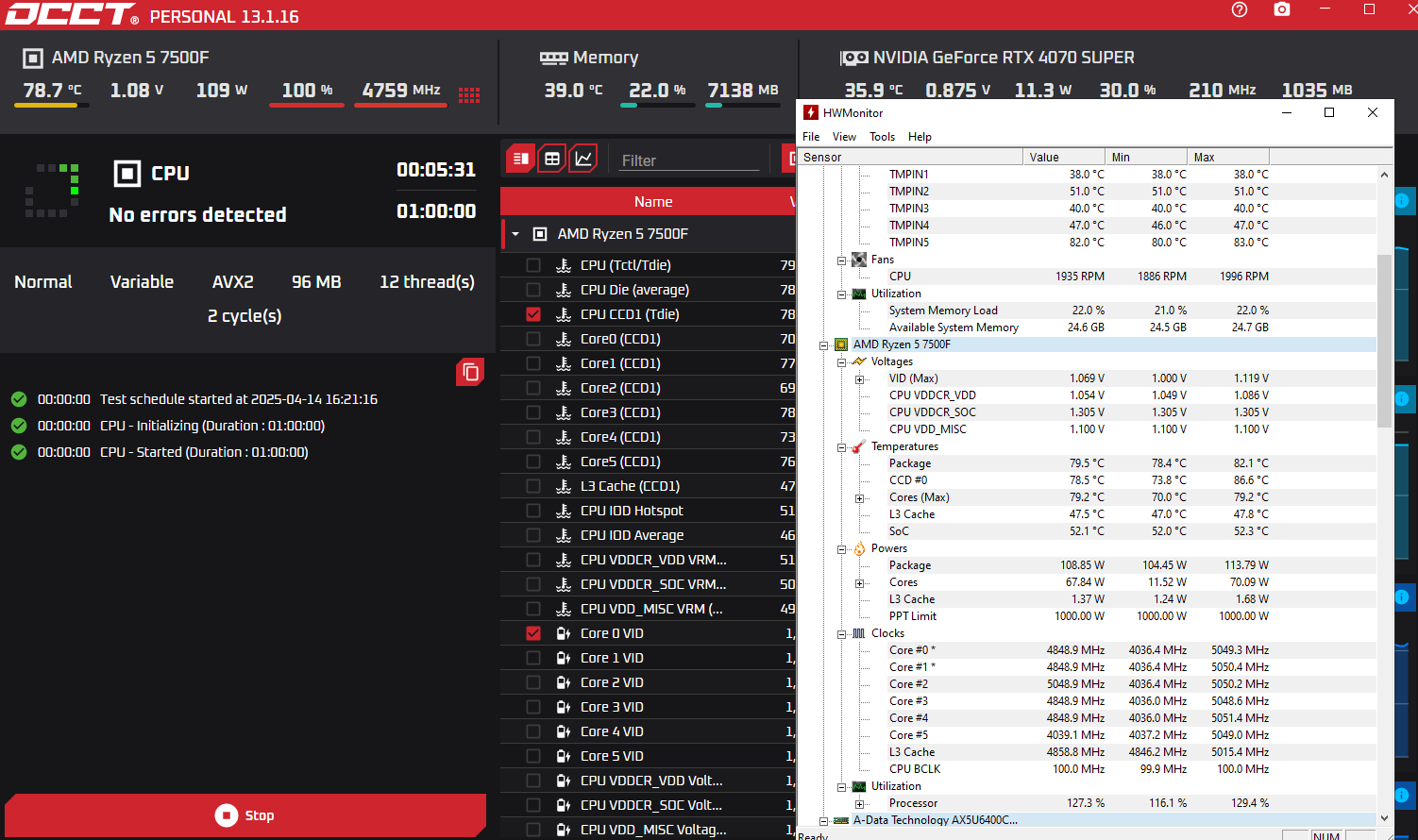
Task: Collapse the AMD Ryzen 5 7500F node in HWMonitor
Action: tap(823, 345)
